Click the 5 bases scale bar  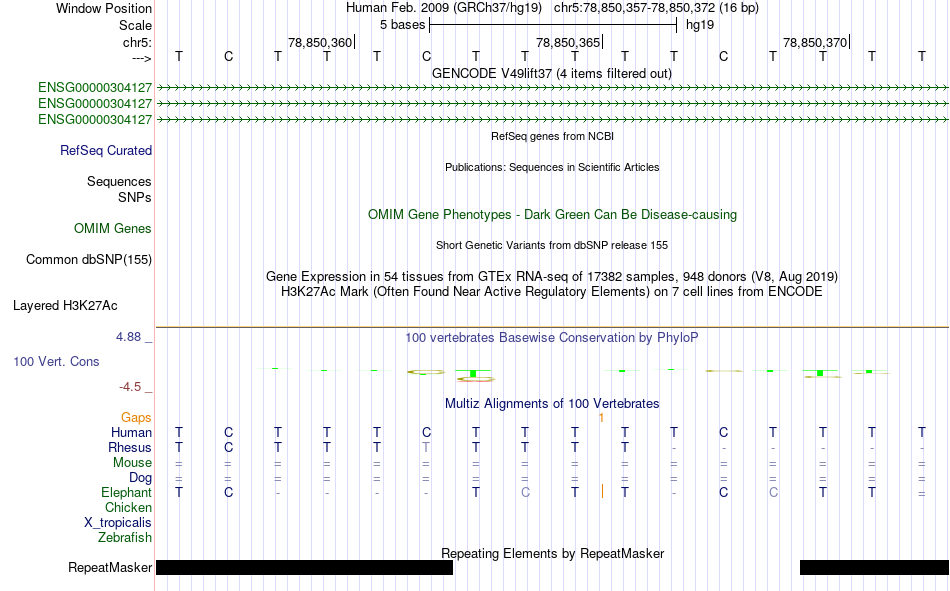(553, 25)
